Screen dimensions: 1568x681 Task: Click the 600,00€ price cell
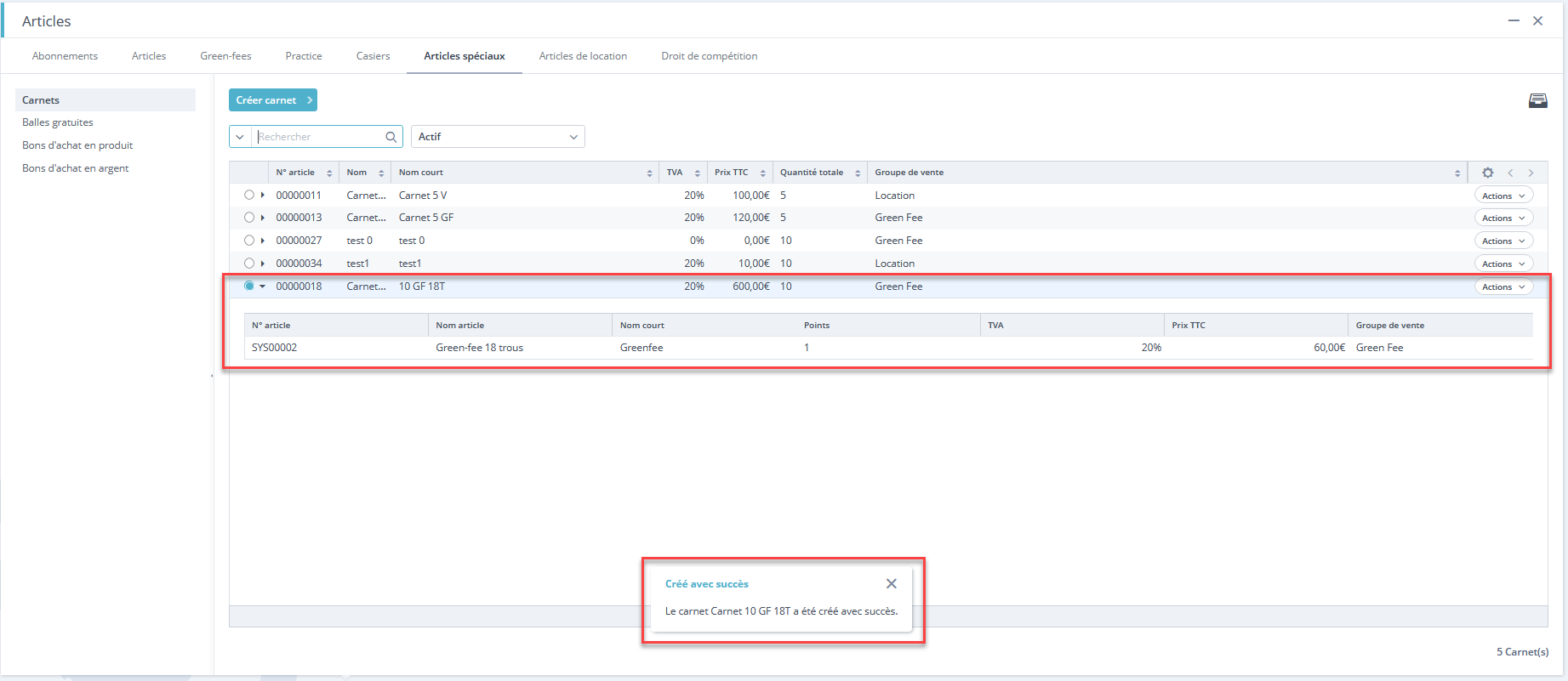[750, 287]
